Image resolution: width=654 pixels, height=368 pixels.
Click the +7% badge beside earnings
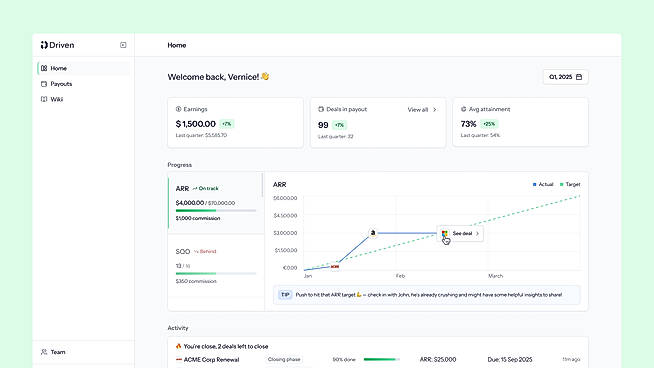tap(226, 124)
